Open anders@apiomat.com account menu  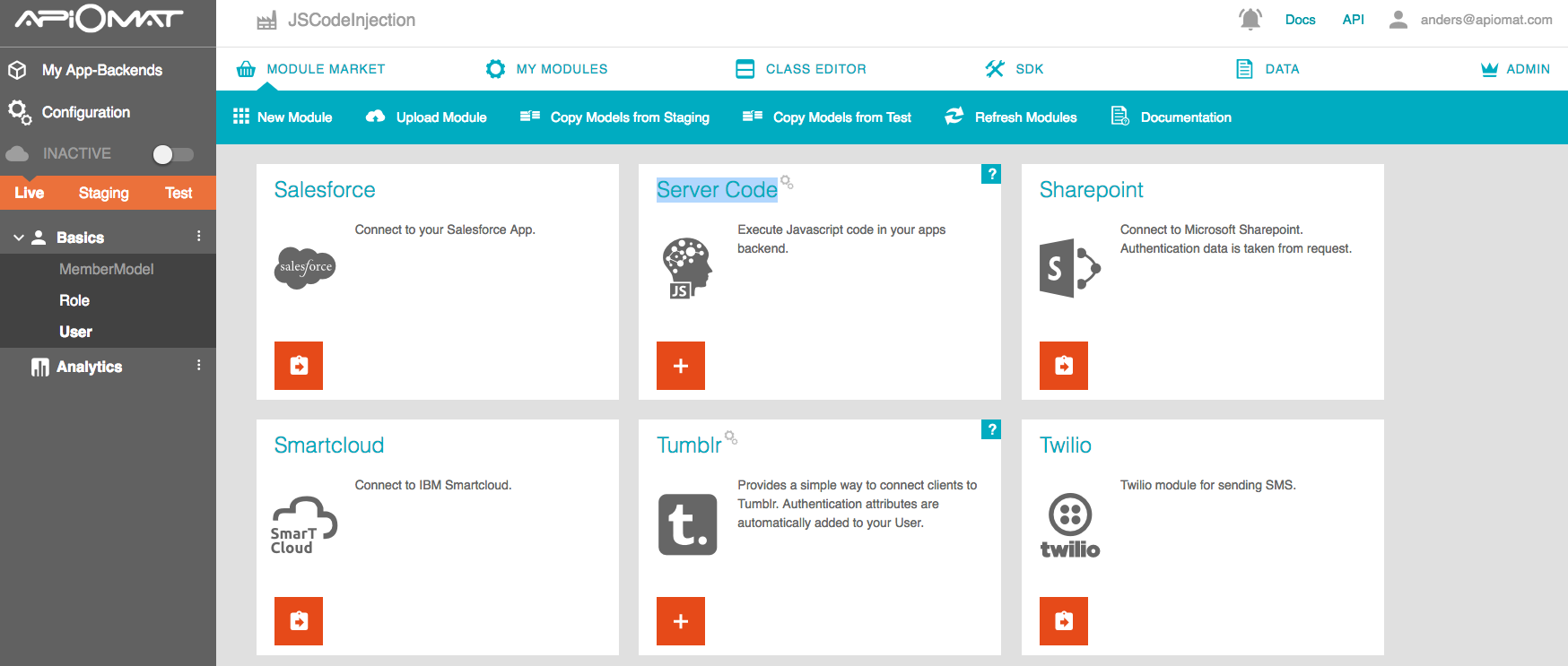coord(1486,20)
